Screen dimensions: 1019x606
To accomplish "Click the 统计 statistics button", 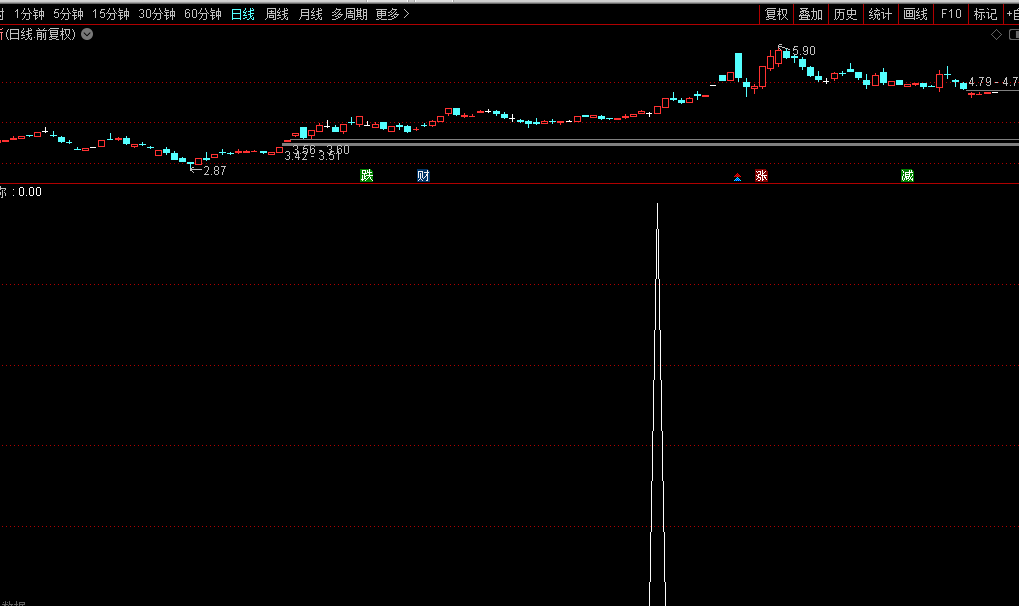I will coord(880,14).
